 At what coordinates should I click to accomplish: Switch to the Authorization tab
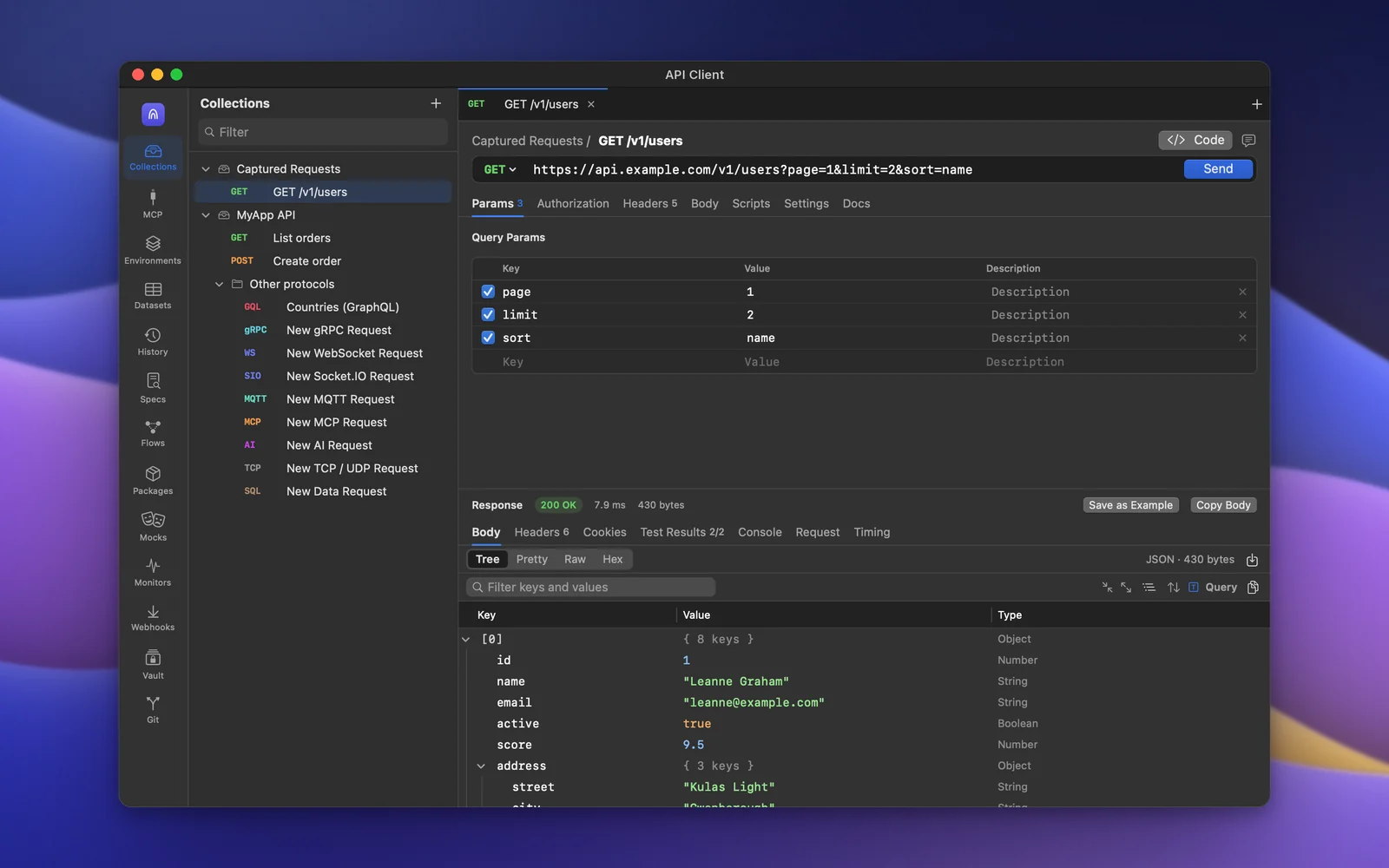tap(573, 204)
